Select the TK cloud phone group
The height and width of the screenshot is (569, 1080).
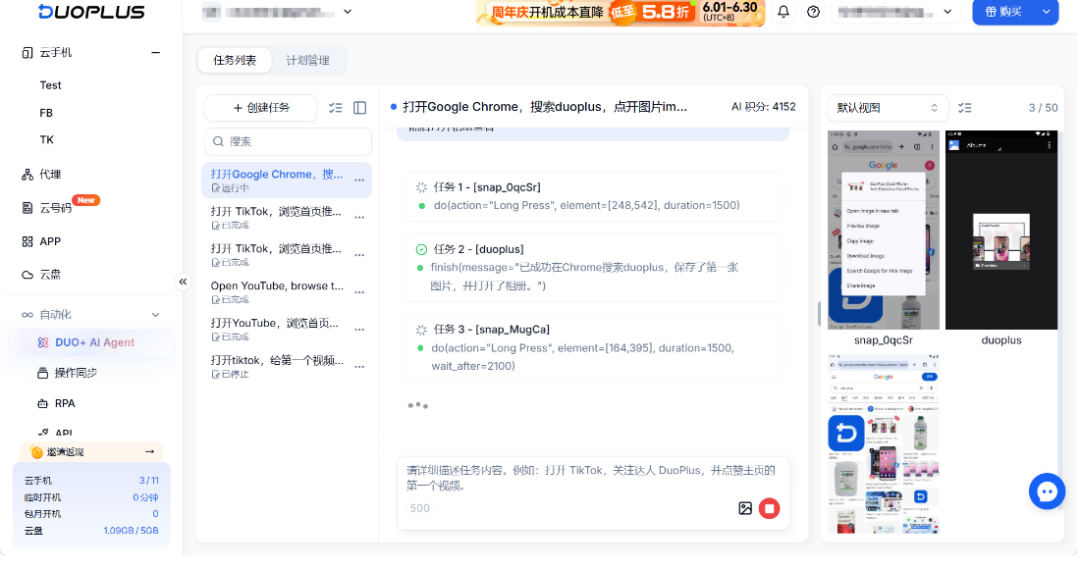point(46,139)
